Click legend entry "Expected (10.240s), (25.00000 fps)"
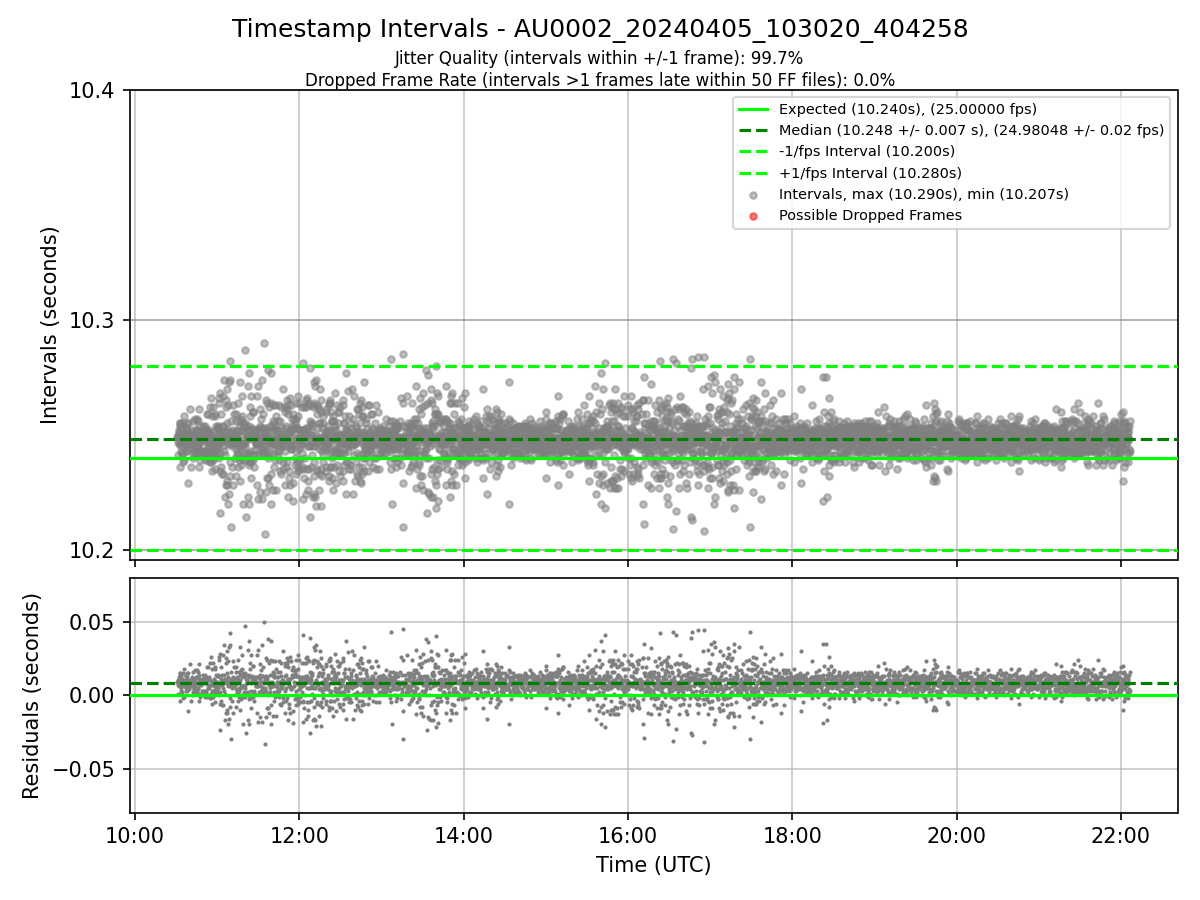Viewport: 1200px width, 900px height. [x=908, y=109]
